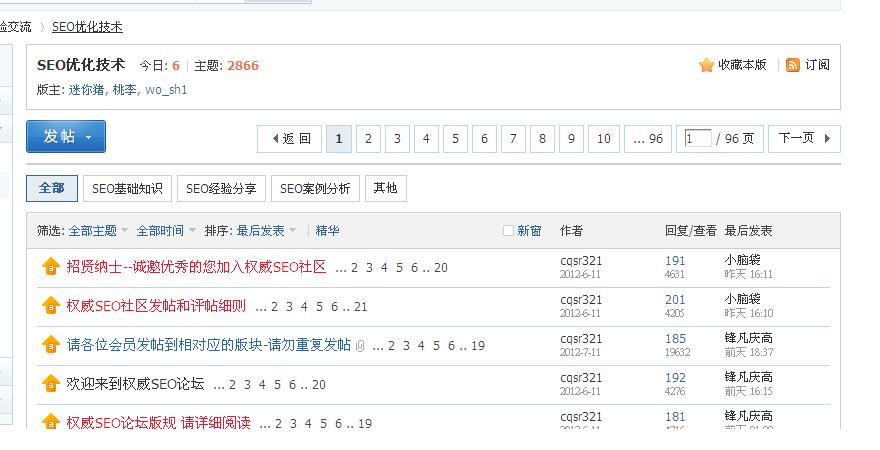Click the star icon for 收藏本版

pyautogui.click(x=706, y=65)
